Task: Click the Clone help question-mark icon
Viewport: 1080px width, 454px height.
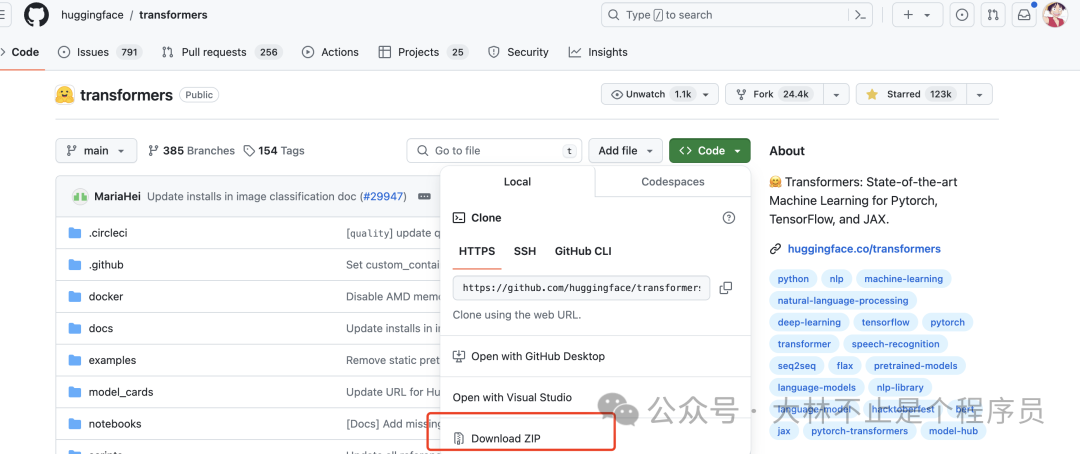Action: click(729, 218)
